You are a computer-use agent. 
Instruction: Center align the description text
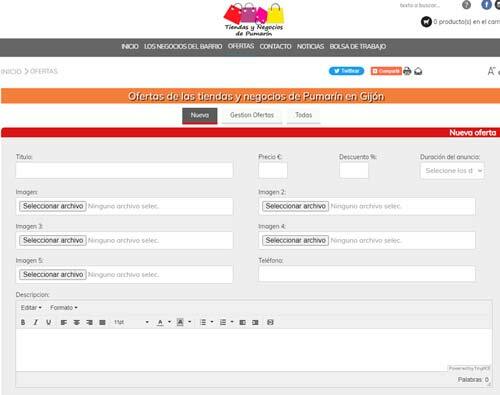tap(77, 322)
